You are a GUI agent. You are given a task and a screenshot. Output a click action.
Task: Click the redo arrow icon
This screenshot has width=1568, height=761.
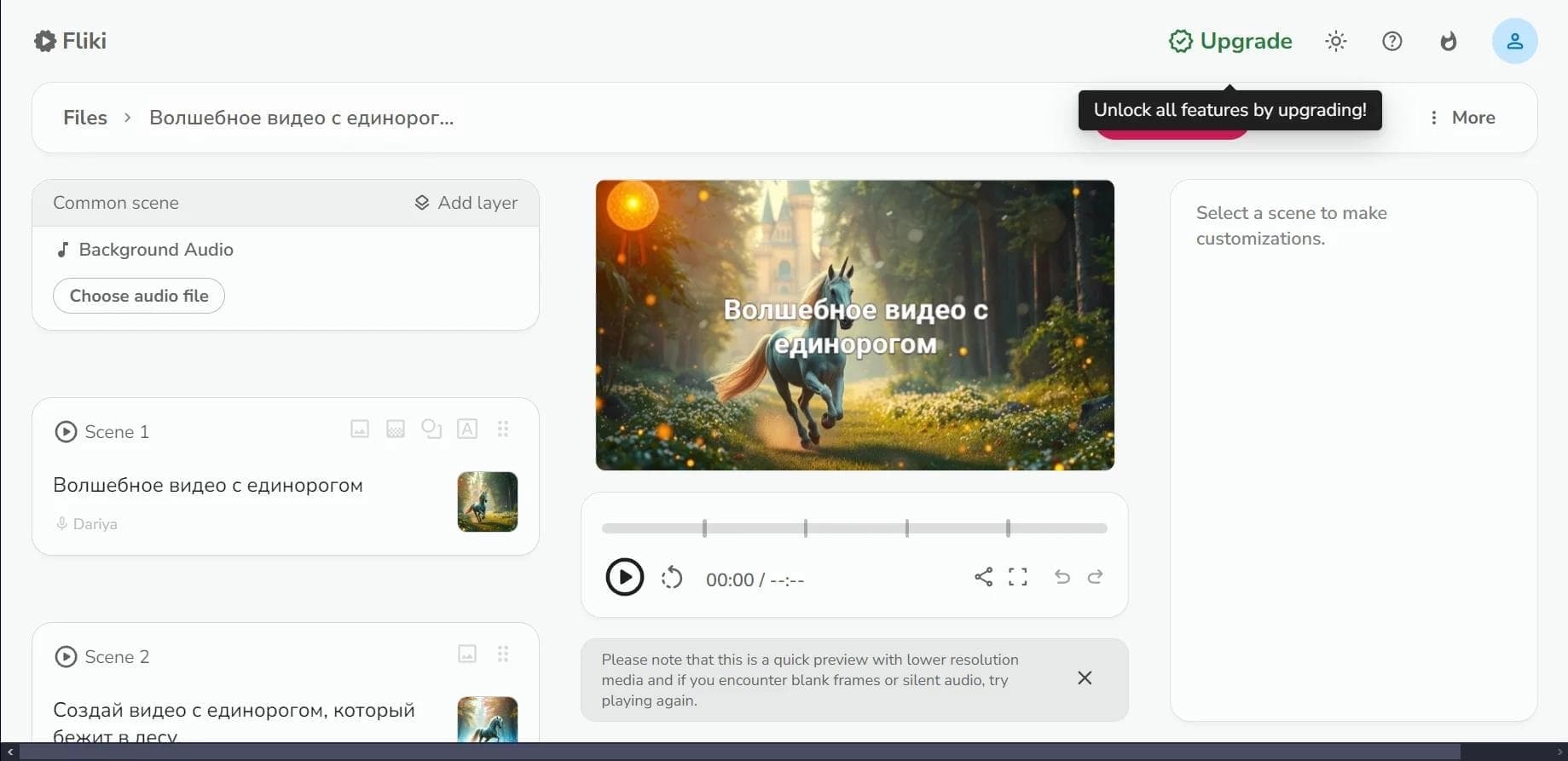[x=1096, y=577]
